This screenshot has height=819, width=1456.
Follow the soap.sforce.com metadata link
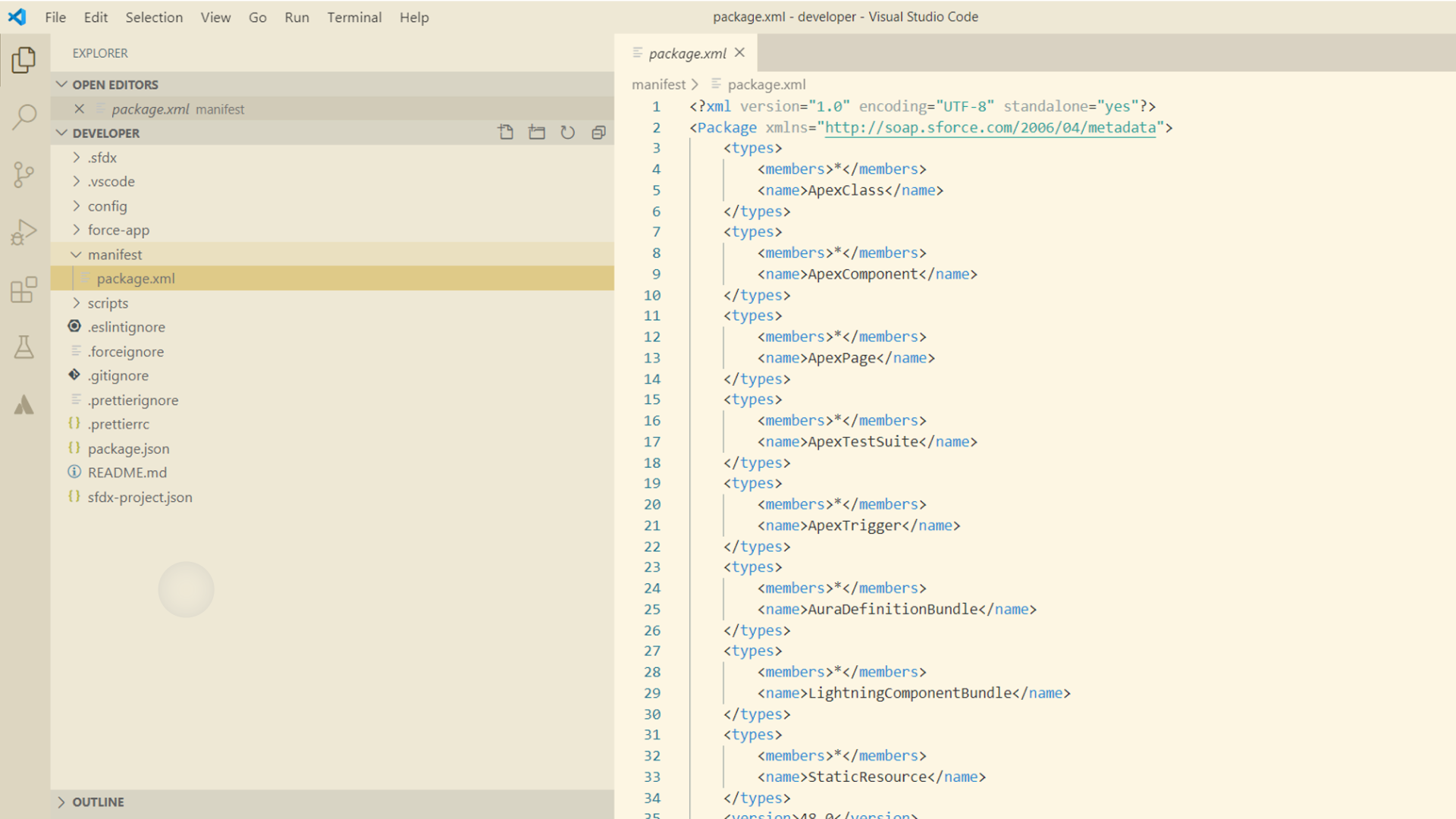click(x=990, y=127)
